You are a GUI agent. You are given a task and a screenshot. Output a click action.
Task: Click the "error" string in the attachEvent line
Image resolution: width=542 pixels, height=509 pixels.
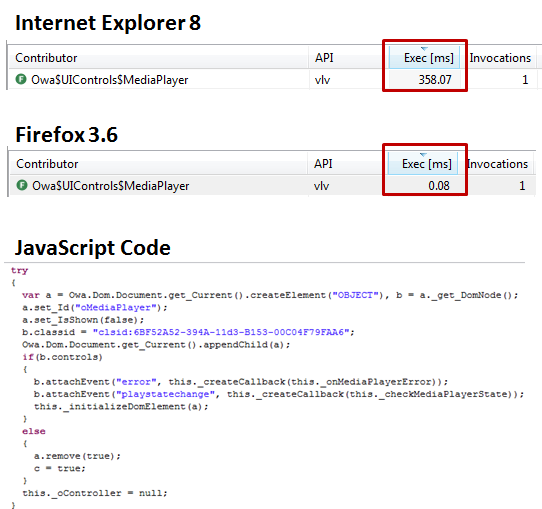pos(136,382)
